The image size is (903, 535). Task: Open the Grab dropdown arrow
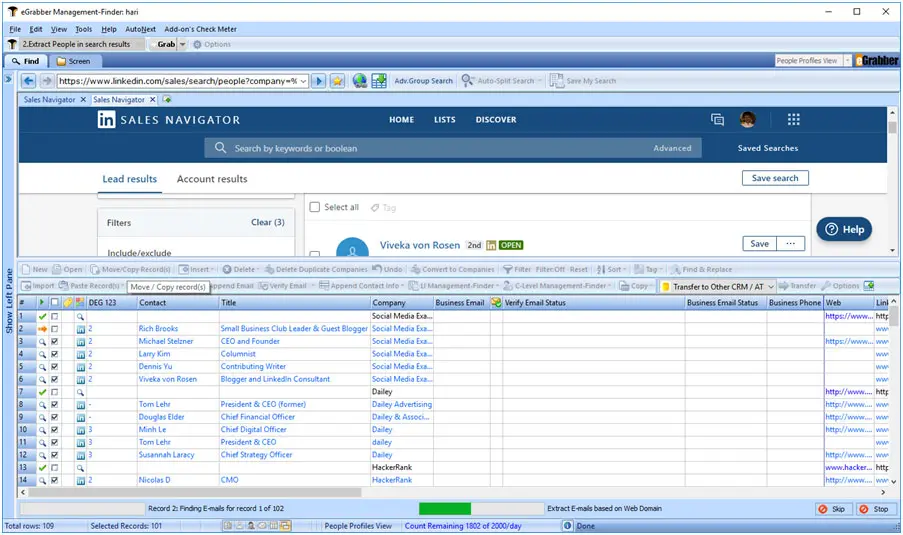[183, 44]
